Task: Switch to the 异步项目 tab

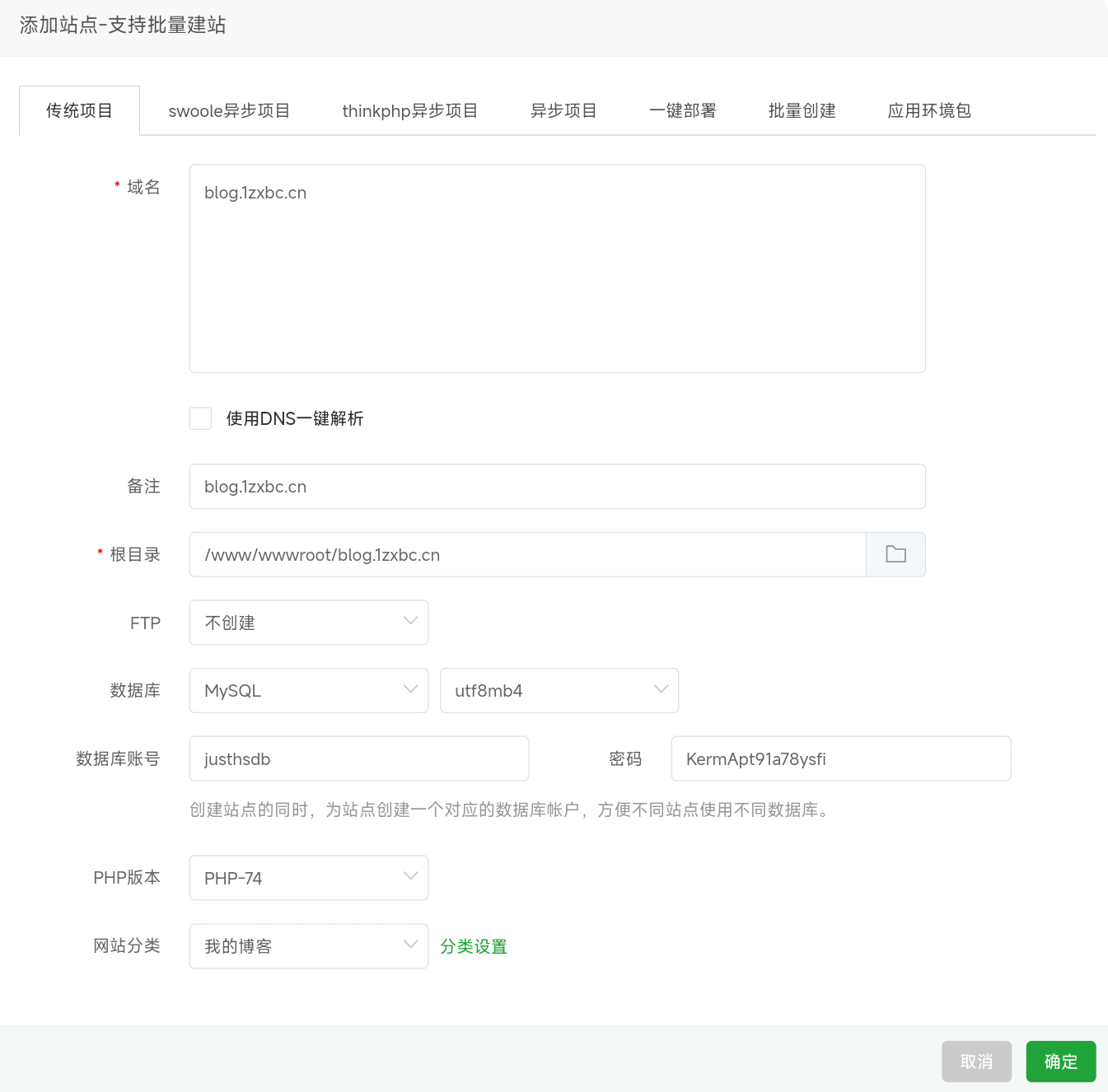Action: click(x=563, y=110)
